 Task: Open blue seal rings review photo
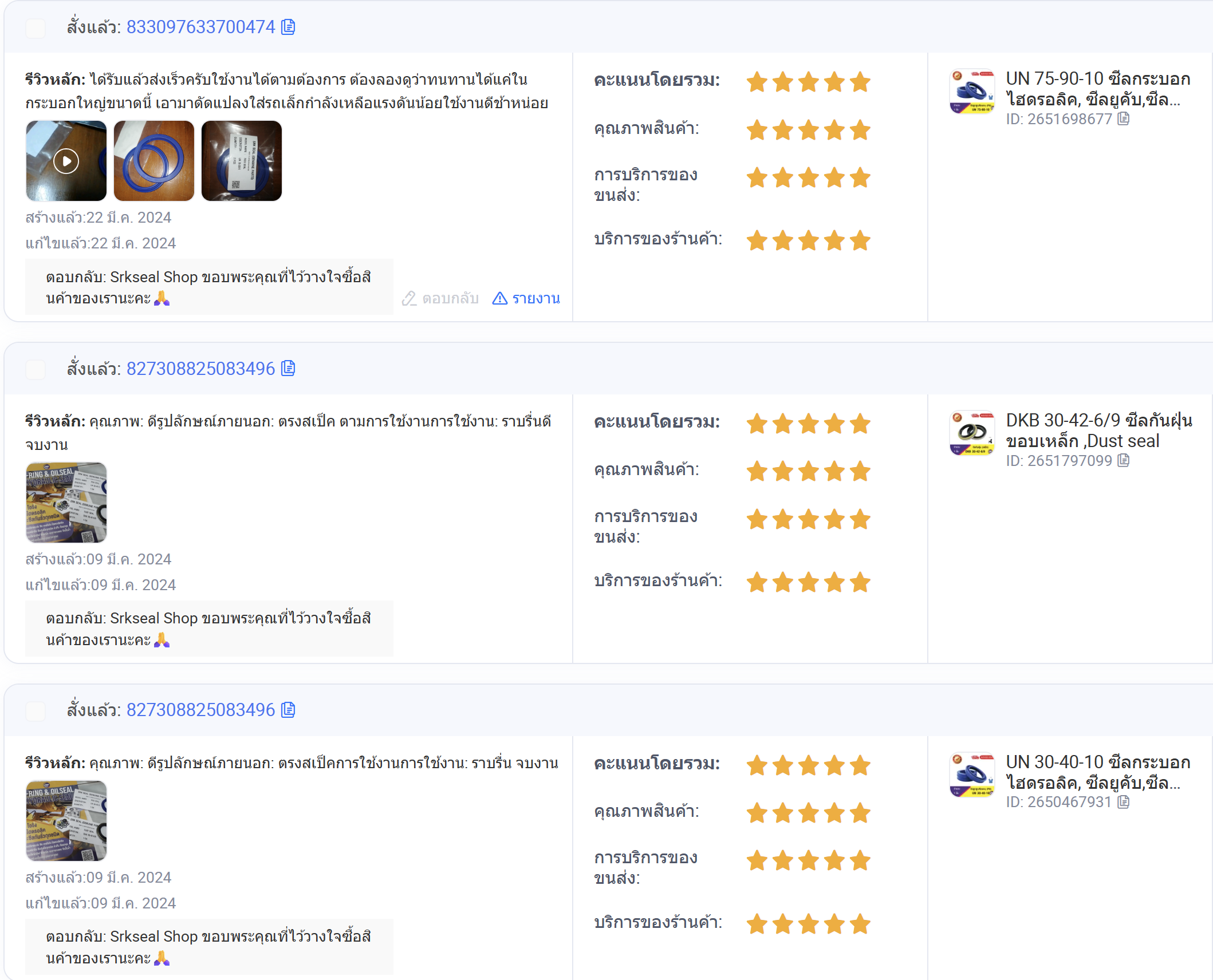coord(154,161)
